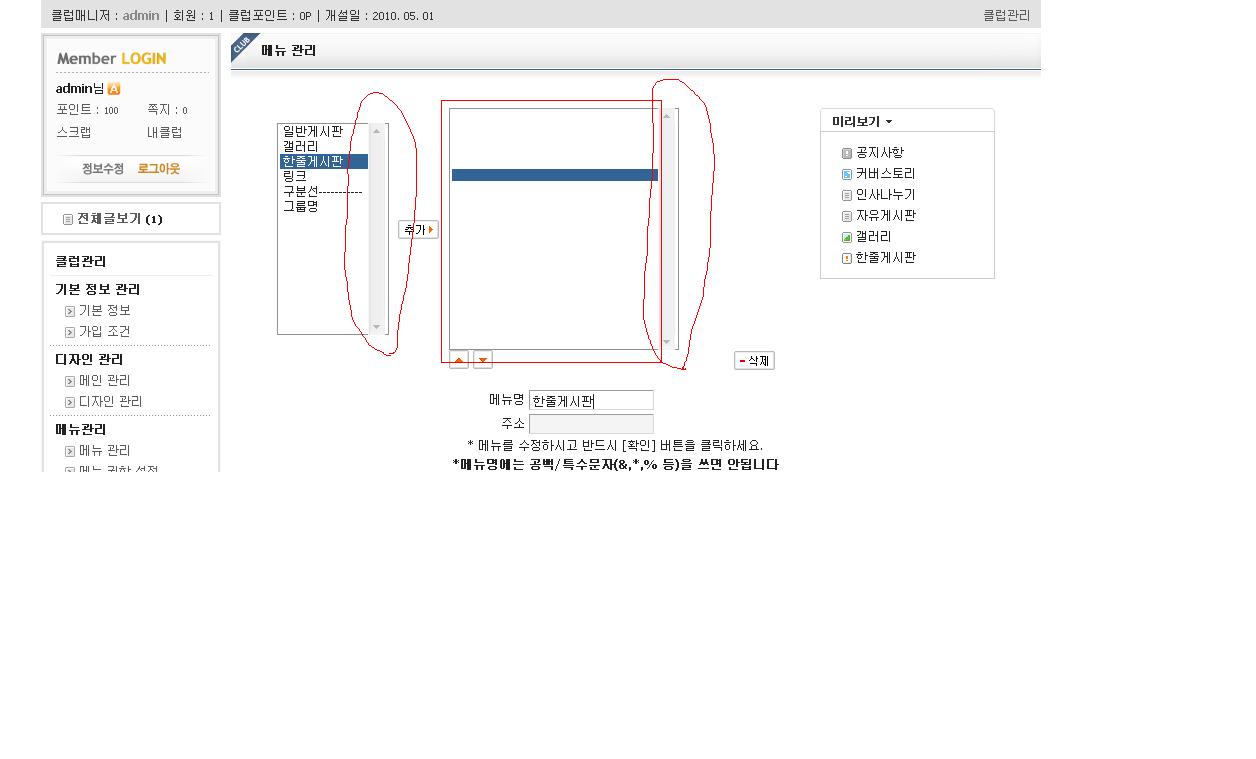Image resolution: width=1256 pixels, height=759 pixels.
Task: Select 구분선 separator entry in list
Action: (x=323, y=191)
